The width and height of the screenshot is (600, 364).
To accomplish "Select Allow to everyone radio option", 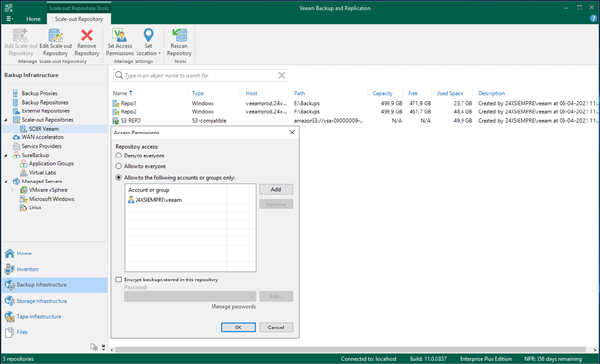I will click(119, 166).
